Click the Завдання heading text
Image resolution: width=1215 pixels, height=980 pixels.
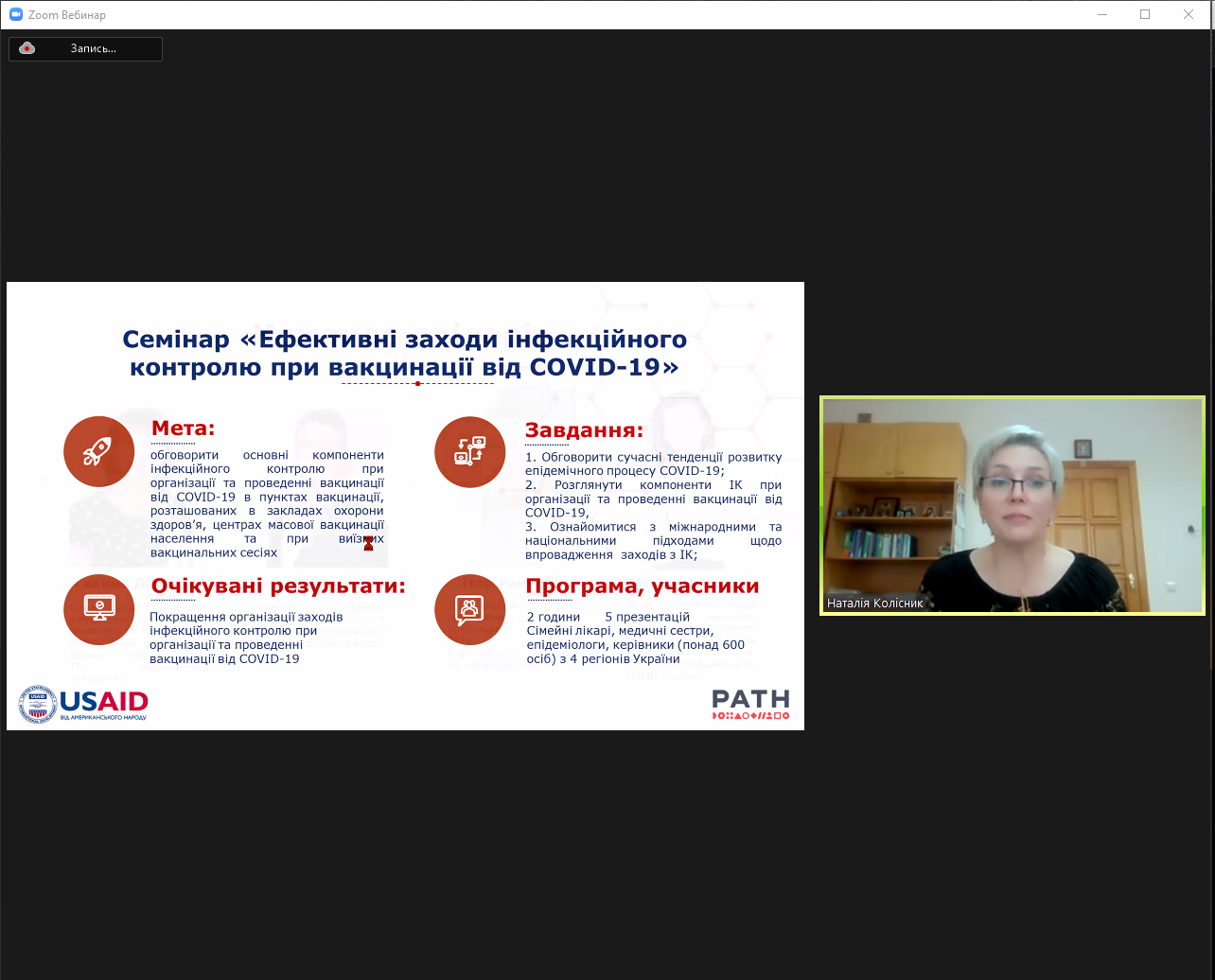584,430
